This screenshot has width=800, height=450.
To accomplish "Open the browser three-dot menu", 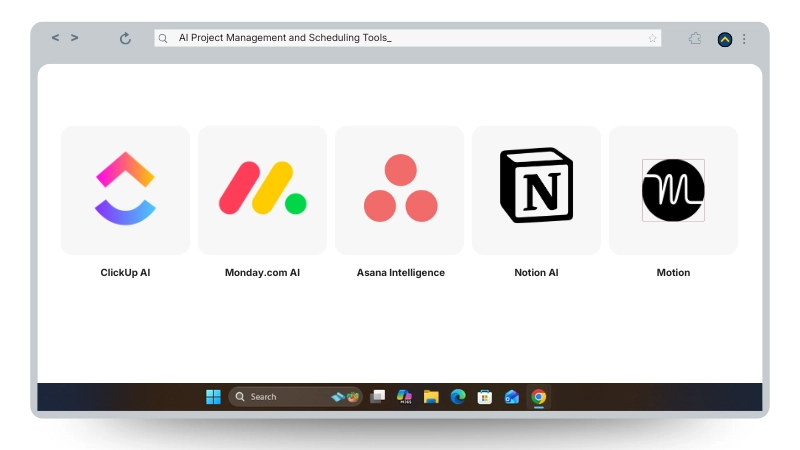I will [x=744, y=39].
